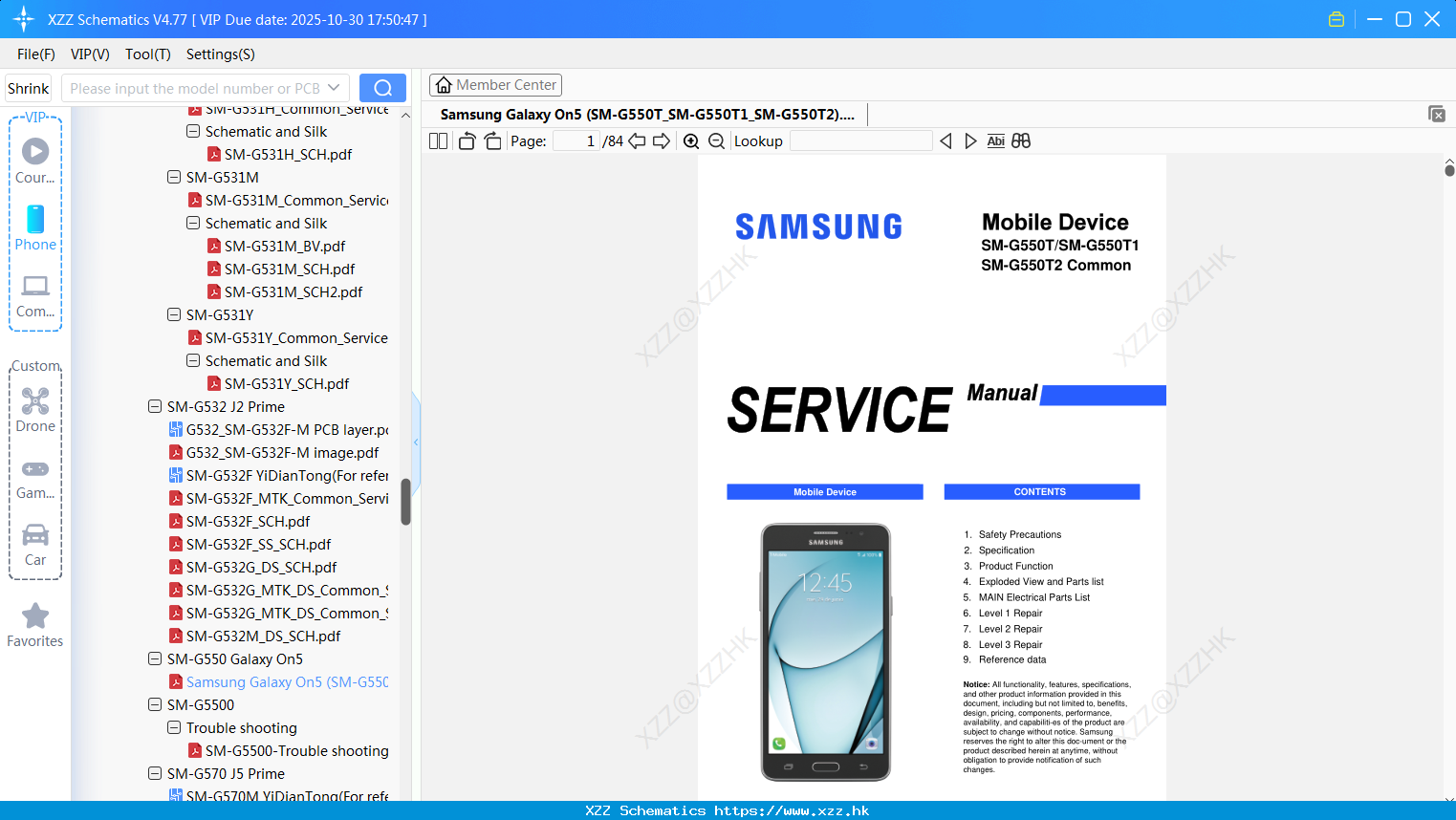1456x820 pixels.
Task: Toggle match case Abi icon
Action: coord(995,140)
